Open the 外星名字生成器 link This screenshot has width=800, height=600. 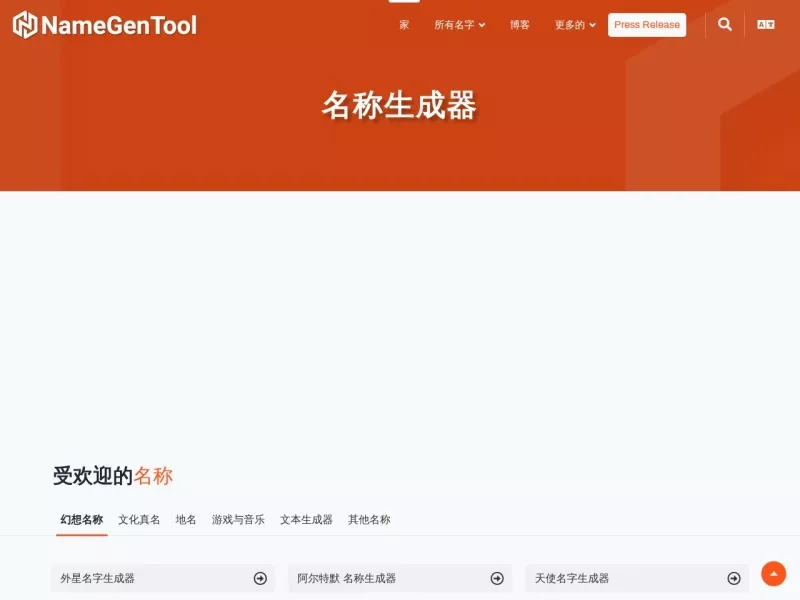tap(163, 578)
